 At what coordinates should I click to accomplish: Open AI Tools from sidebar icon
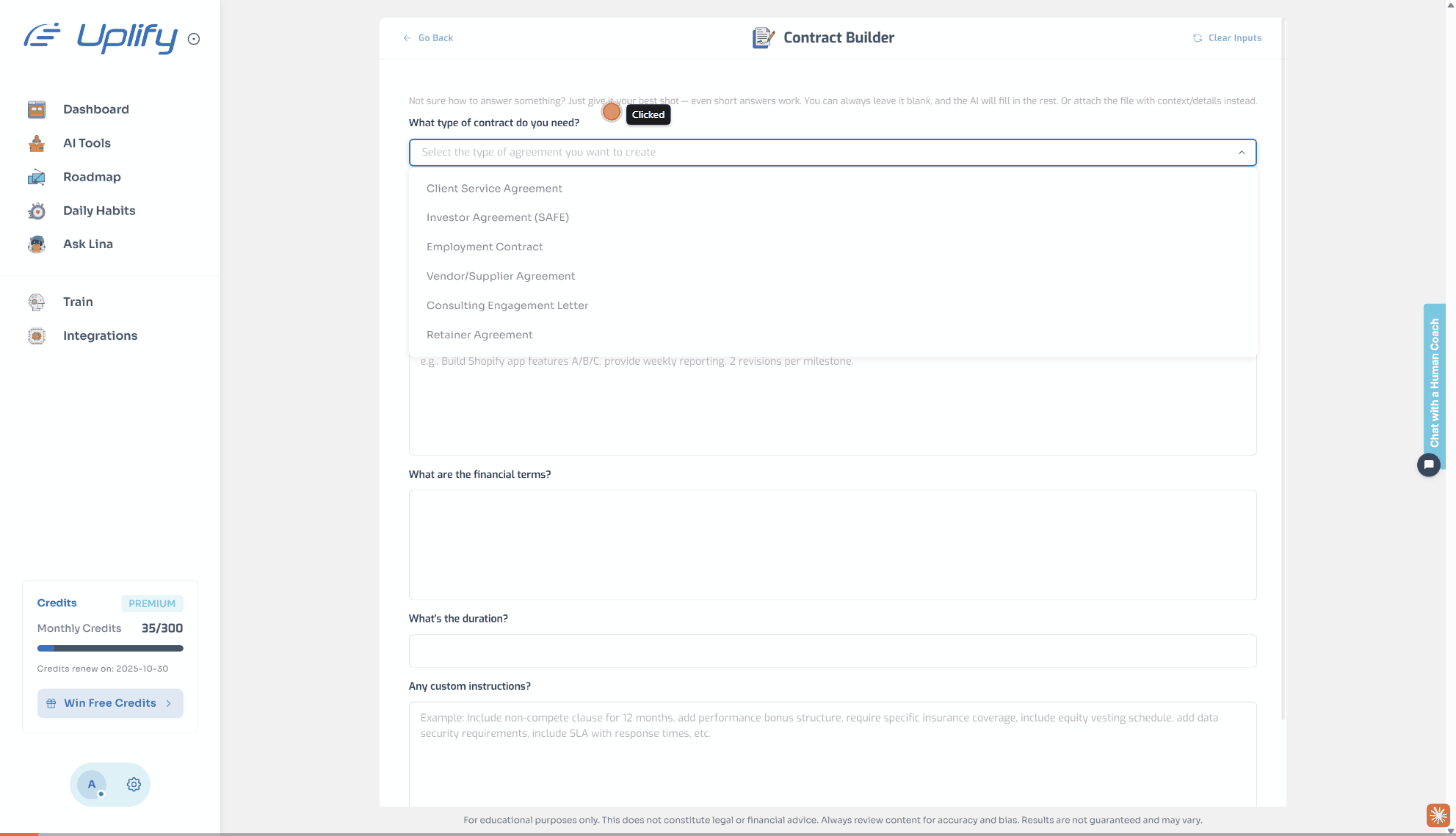[x=37, y=144]
